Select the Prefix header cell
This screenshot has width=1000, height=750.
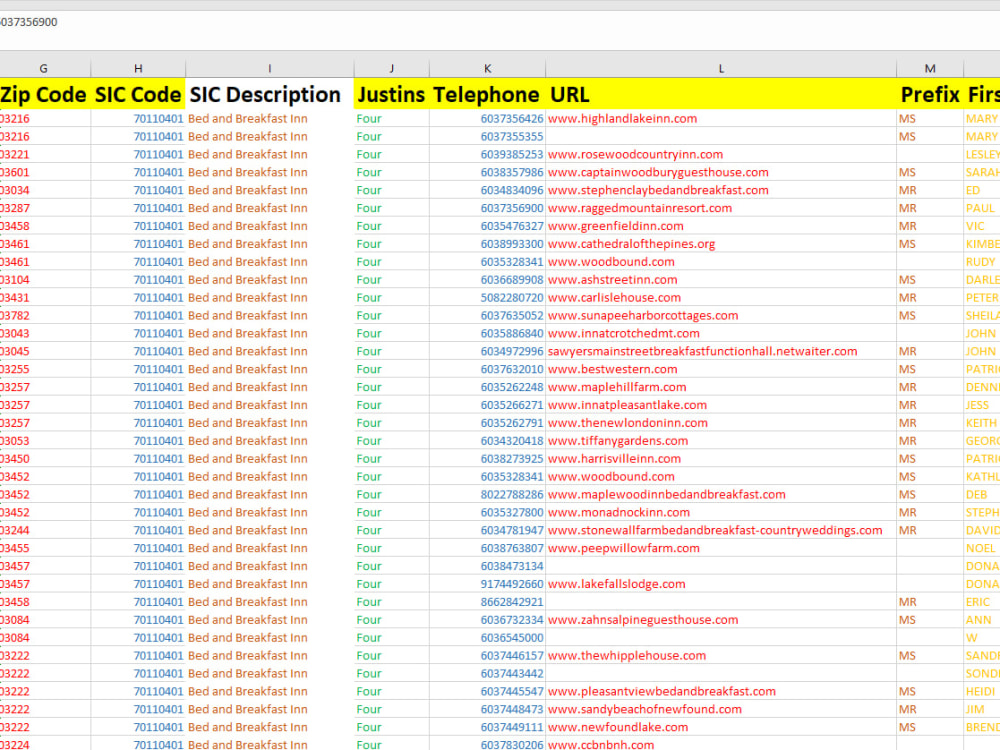(930, 94)
